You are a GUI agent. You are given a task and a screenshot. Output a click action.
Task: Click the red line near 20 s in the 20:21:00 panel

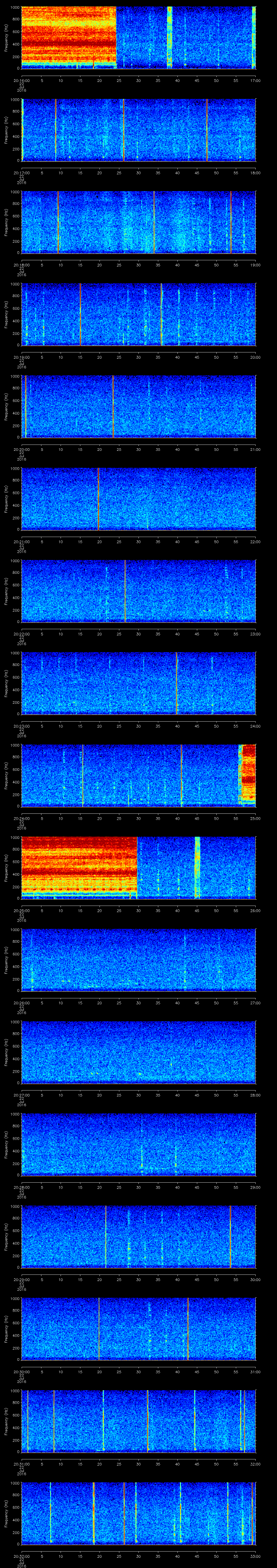point(99,499)
